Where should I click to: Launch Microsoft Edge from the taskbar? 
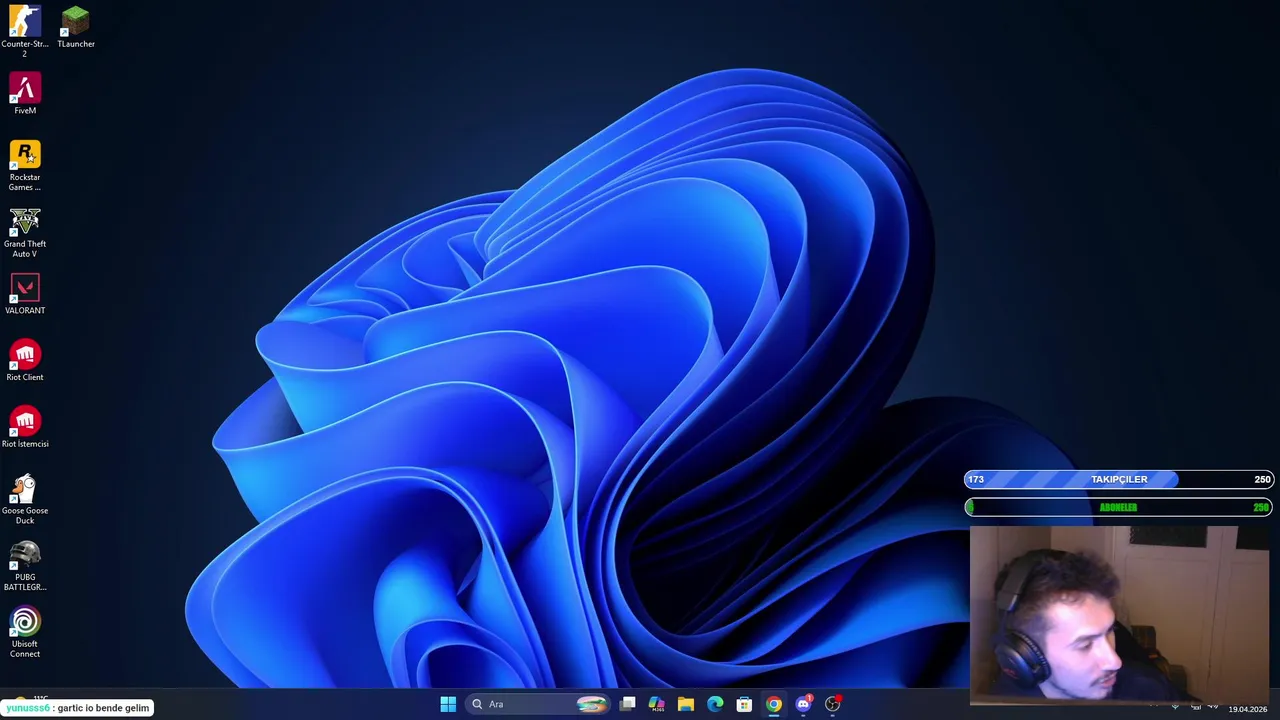click(715, 704)
